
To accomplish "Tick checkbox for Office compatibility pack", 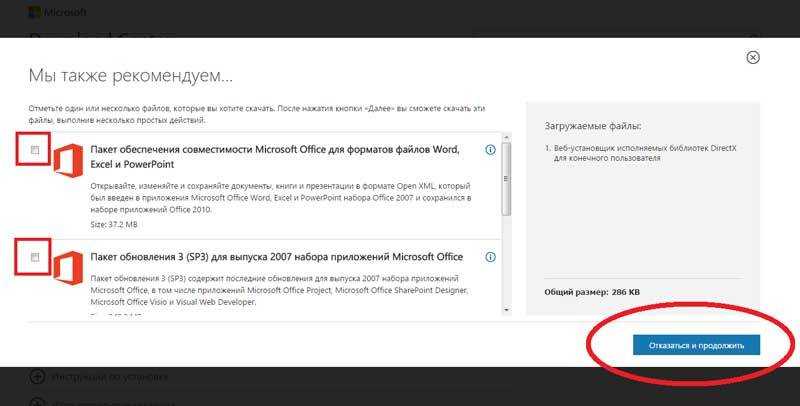I will (x=35, y=150).
